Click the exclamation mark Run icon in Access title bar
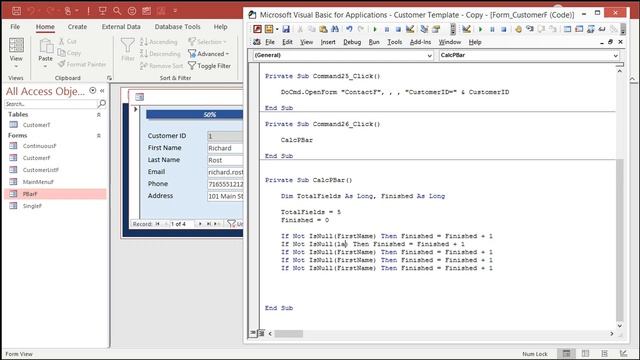 [x=88, y=11]
